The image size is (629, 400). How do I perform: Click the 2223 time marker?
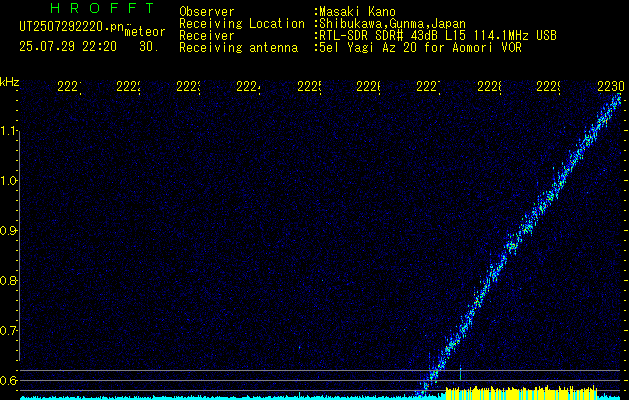189,87
